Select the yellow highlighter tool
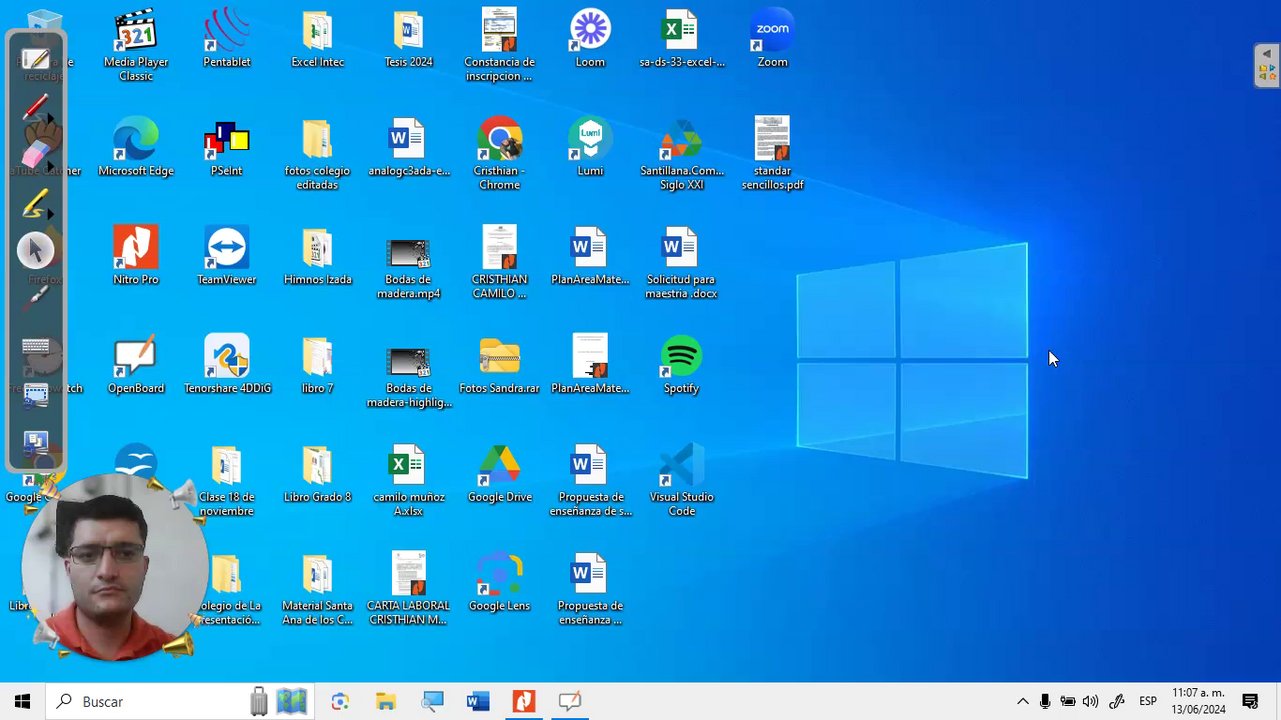Image resolution: width=1281 pixels, height=720 pixels. [x=35, y=203]
